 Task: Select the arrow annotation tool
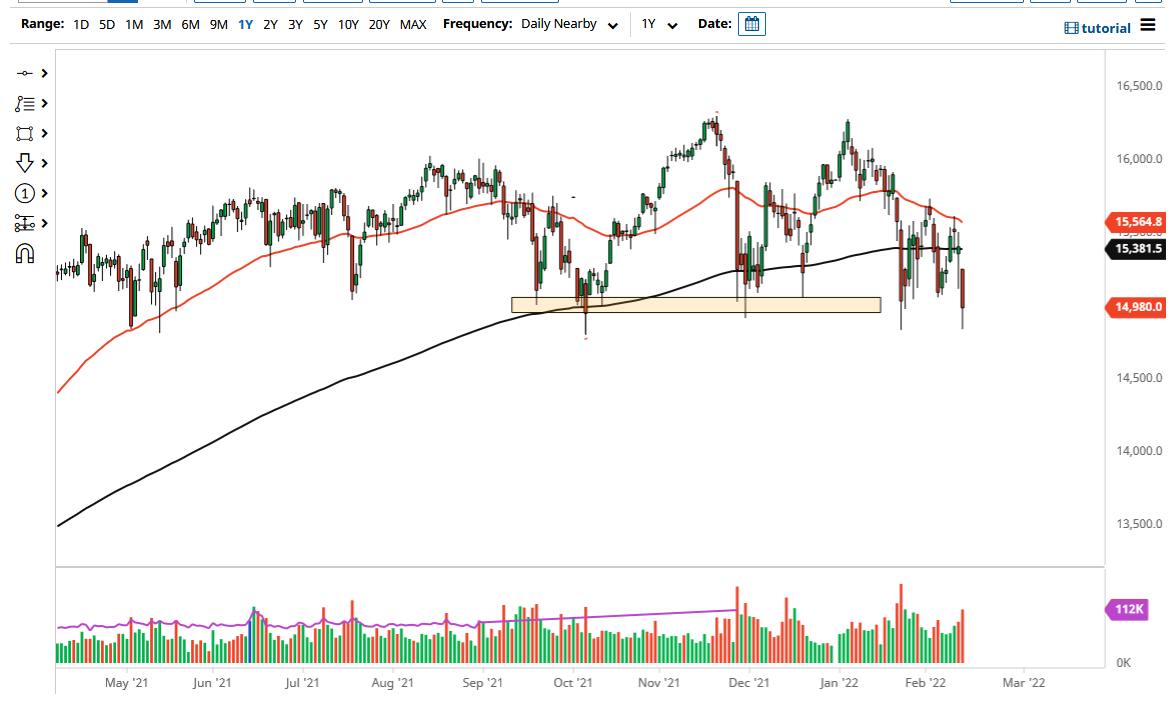(x=25, y=163)
